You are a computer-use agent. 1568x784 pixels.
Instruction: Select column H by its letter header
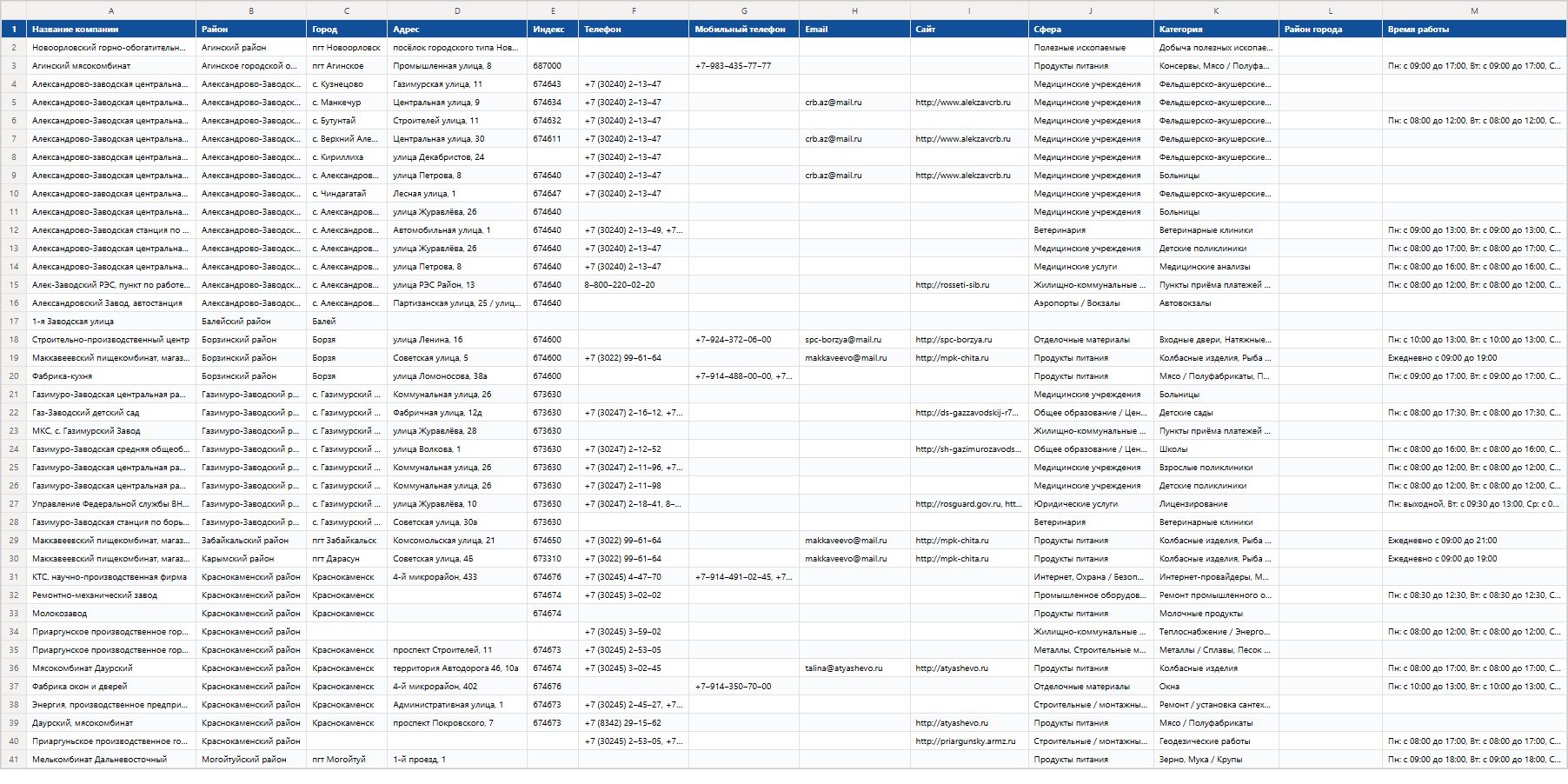pyautogui.click(x=855, y=10)
